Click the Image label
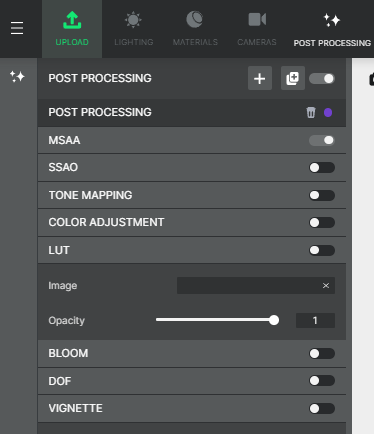374x434 pixels. click(63, 286)
